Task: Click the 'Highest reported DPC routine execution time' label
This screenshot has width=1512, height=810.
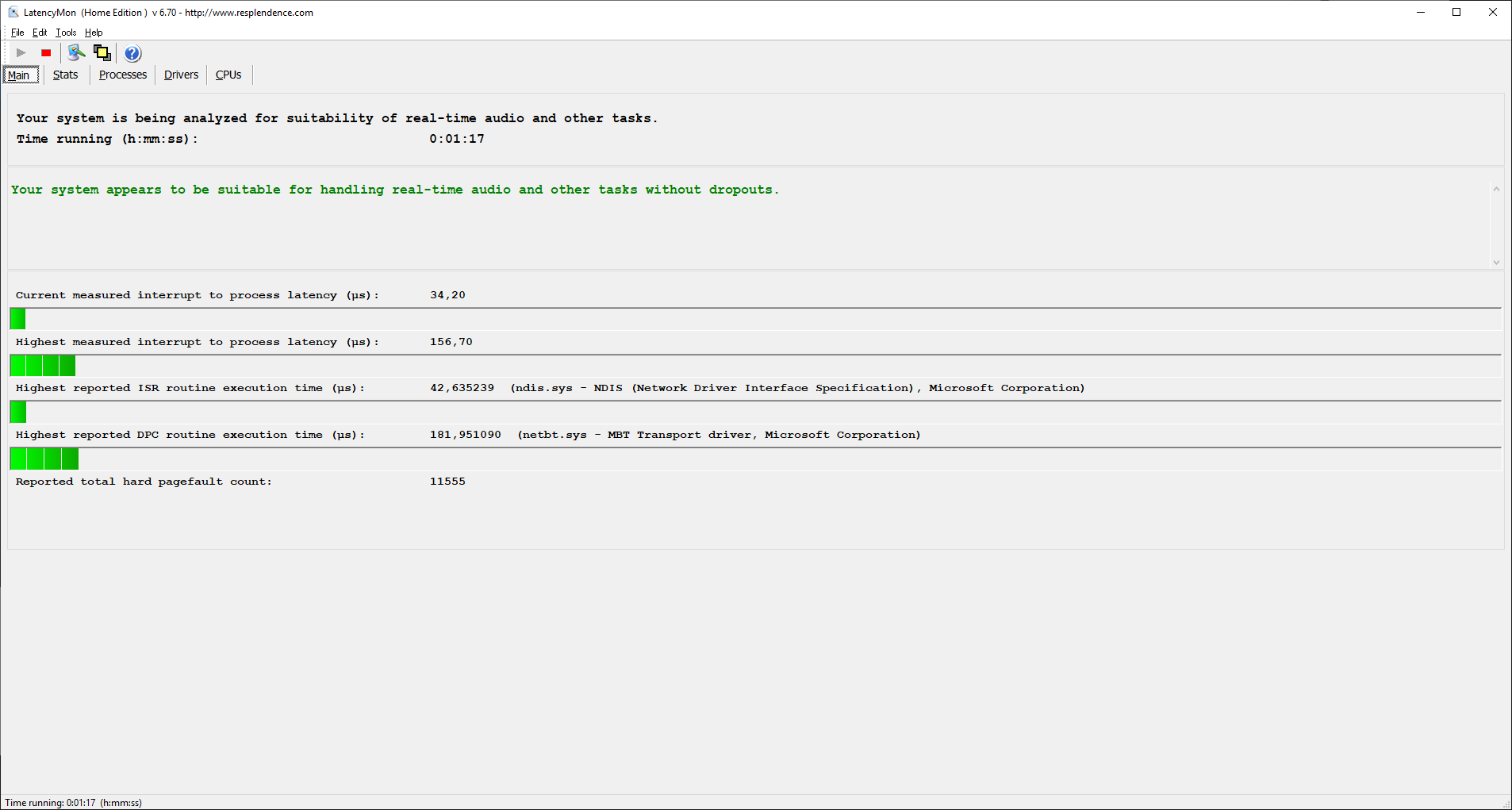Action: click(x=190, y=435)
